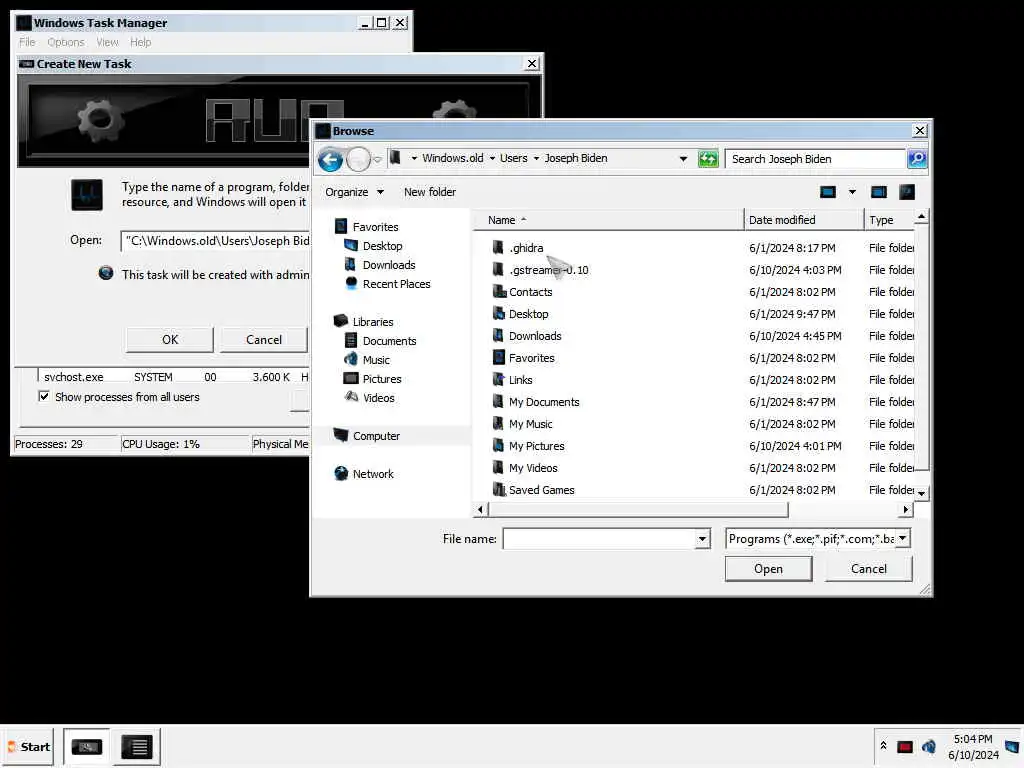Click the Favorites star icon in sidebar
The image size is (1024, 768).
point(341,227)
